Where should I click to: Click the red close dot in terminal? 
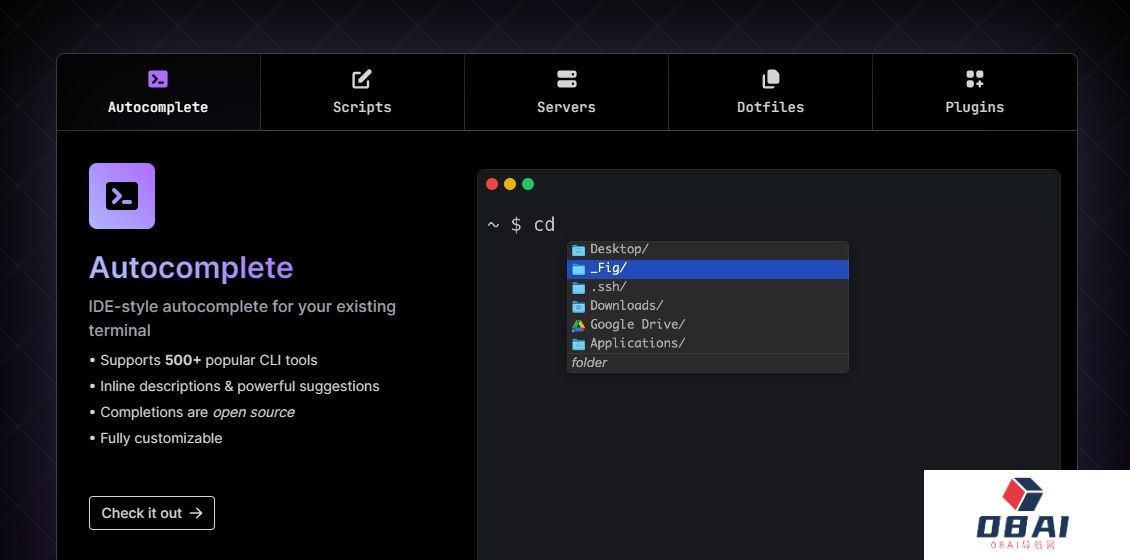[x=492, y=184]
